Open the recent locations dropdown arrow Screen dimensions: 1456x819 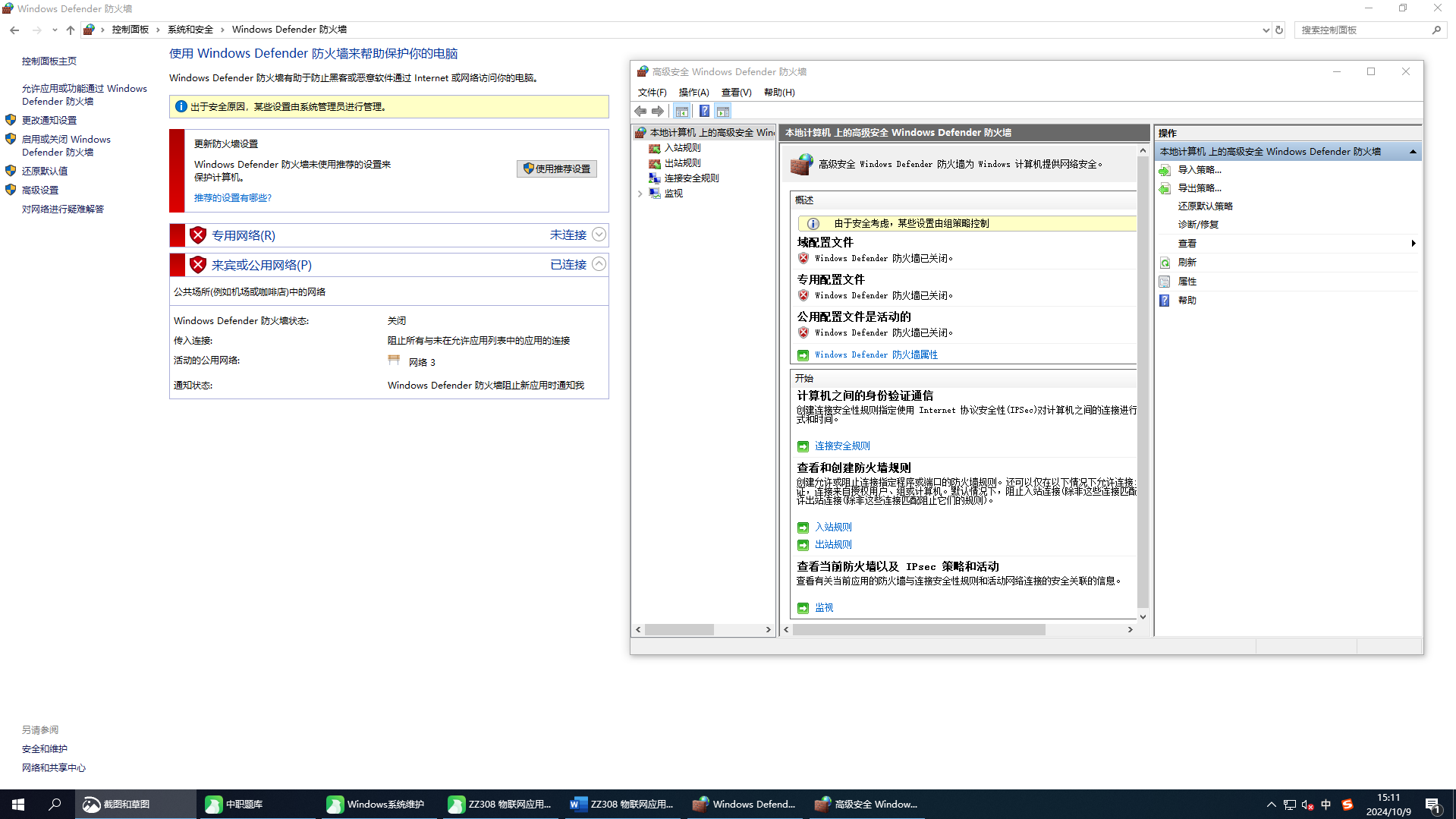pyautogui.click(x=55, y=30)
